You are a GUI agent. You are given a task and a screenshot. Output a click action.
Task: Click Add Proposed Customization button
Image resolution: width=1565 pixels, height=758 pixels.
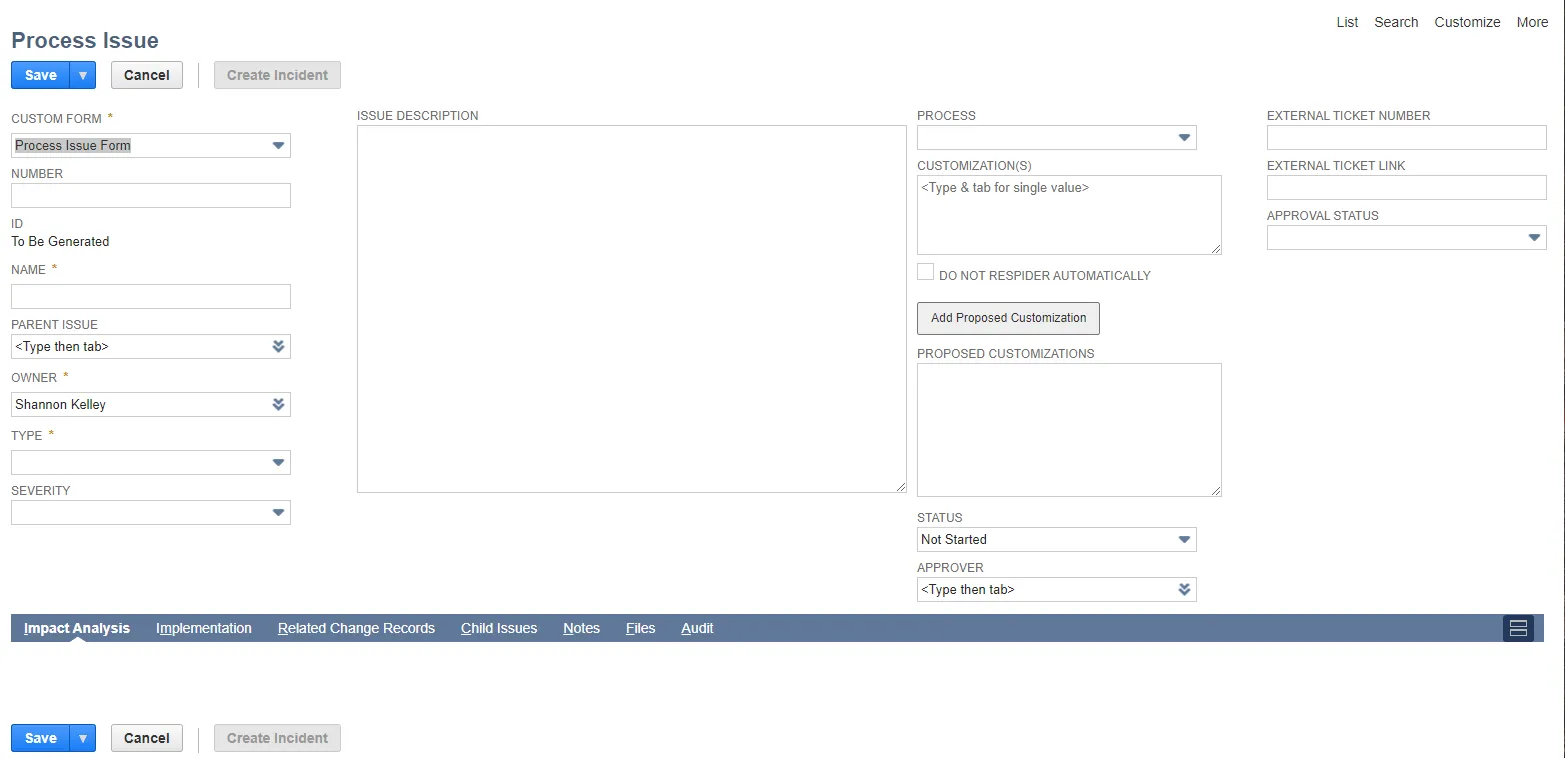tap(1008, 318)
